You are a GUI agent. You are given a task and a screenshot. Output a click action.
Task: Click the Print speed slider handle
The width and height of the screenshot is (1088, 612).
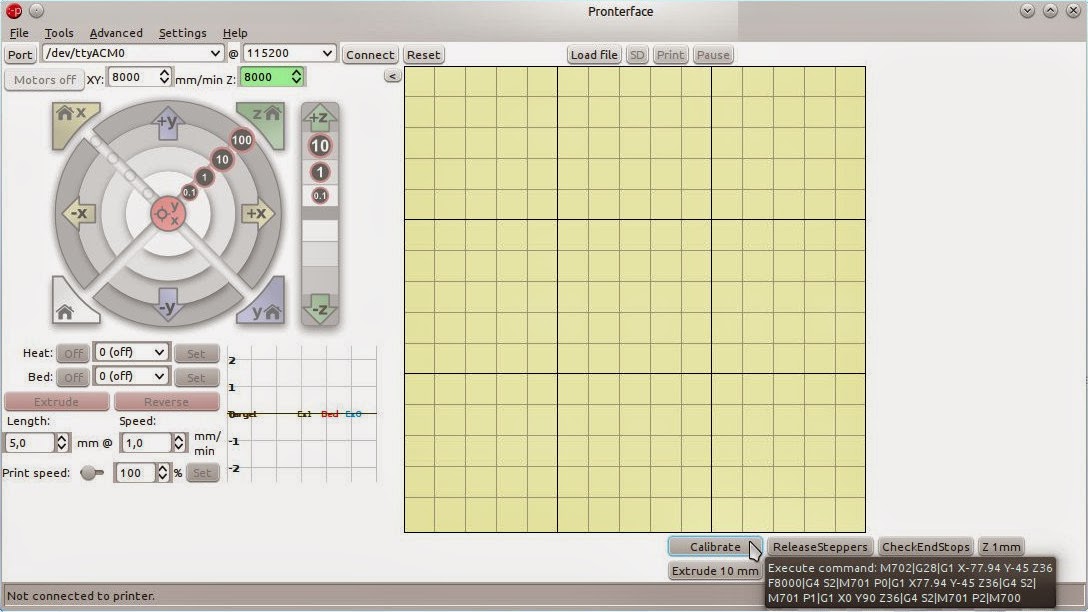click(89, 473)
